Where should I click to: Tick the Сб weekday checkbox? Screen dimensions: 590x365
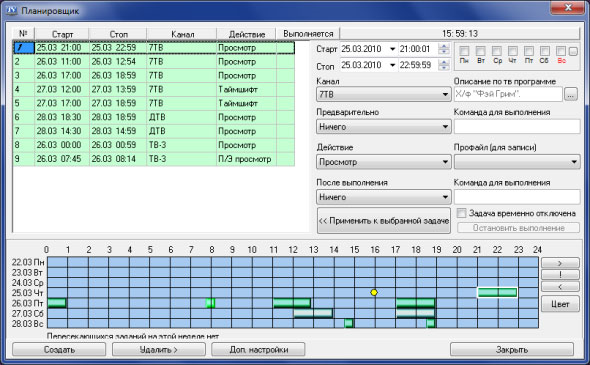point(544,51)
